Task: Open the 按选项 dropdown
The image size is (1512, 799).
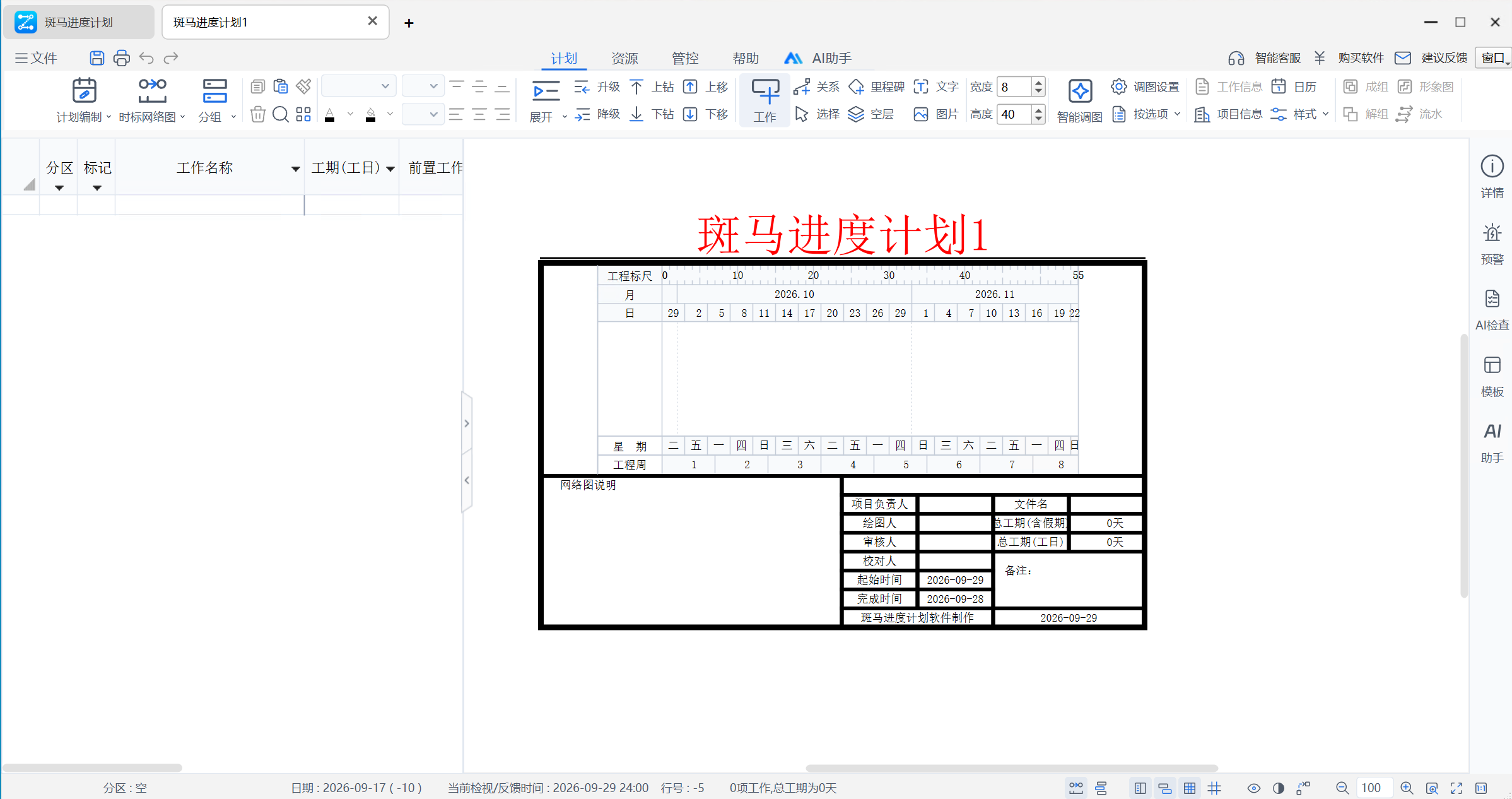Action: [x=1146, y=114]
